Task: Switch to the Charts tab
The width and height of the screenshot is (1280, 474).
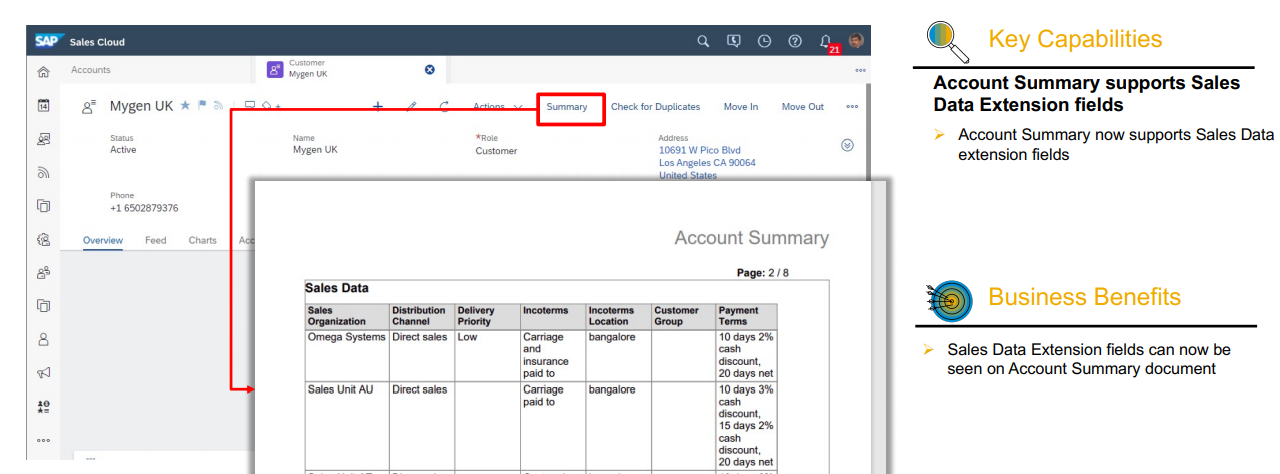Action: point(203,240)
